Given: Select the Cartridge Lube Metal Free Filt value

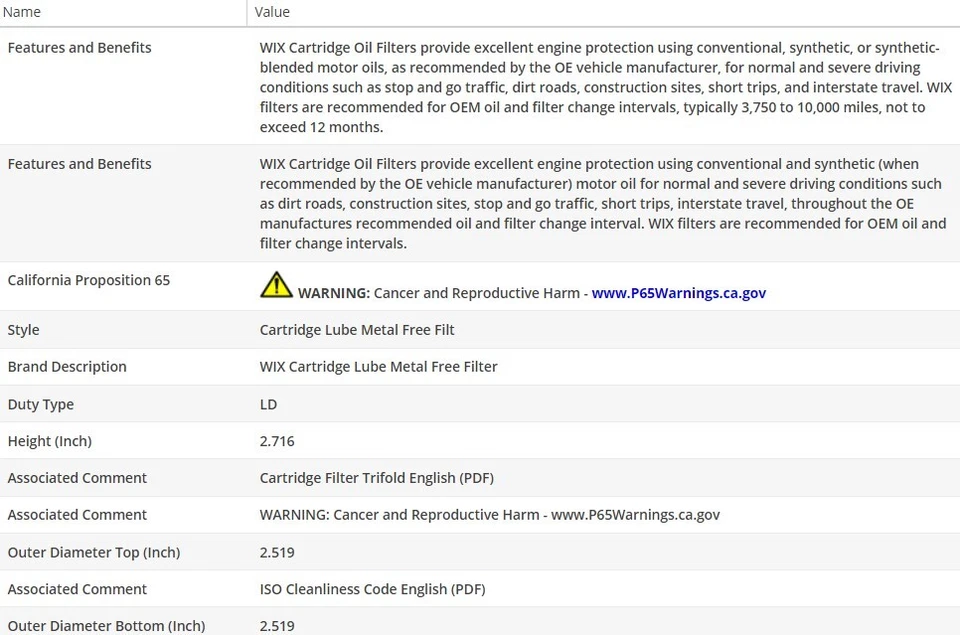Looking at the screenshot, I should click(357, 330).
